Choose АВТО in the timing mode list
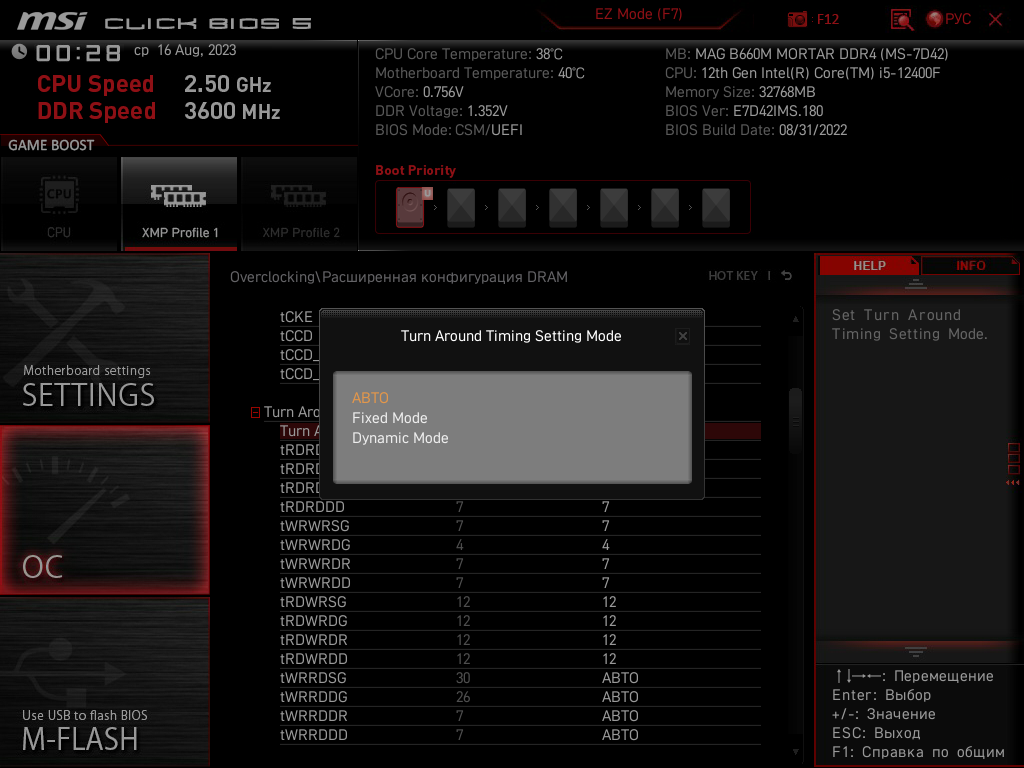The width and height of the screenshot is (1024, 768). tap(370, 398)
